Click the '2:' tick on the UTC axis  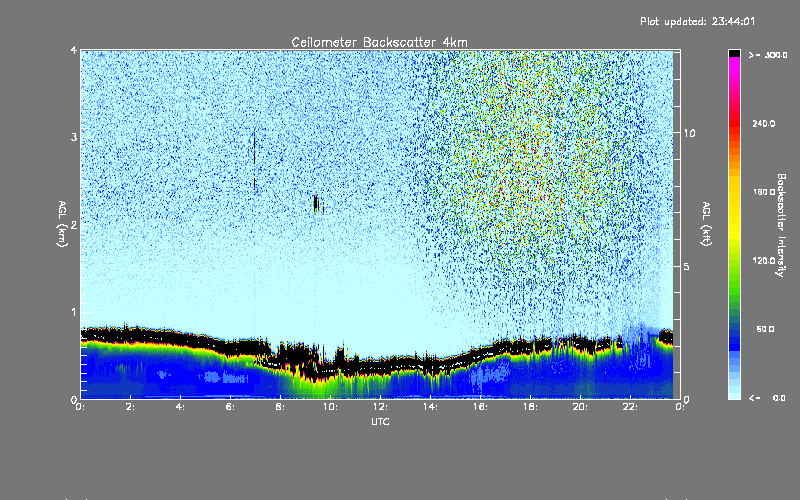(131, 407)
